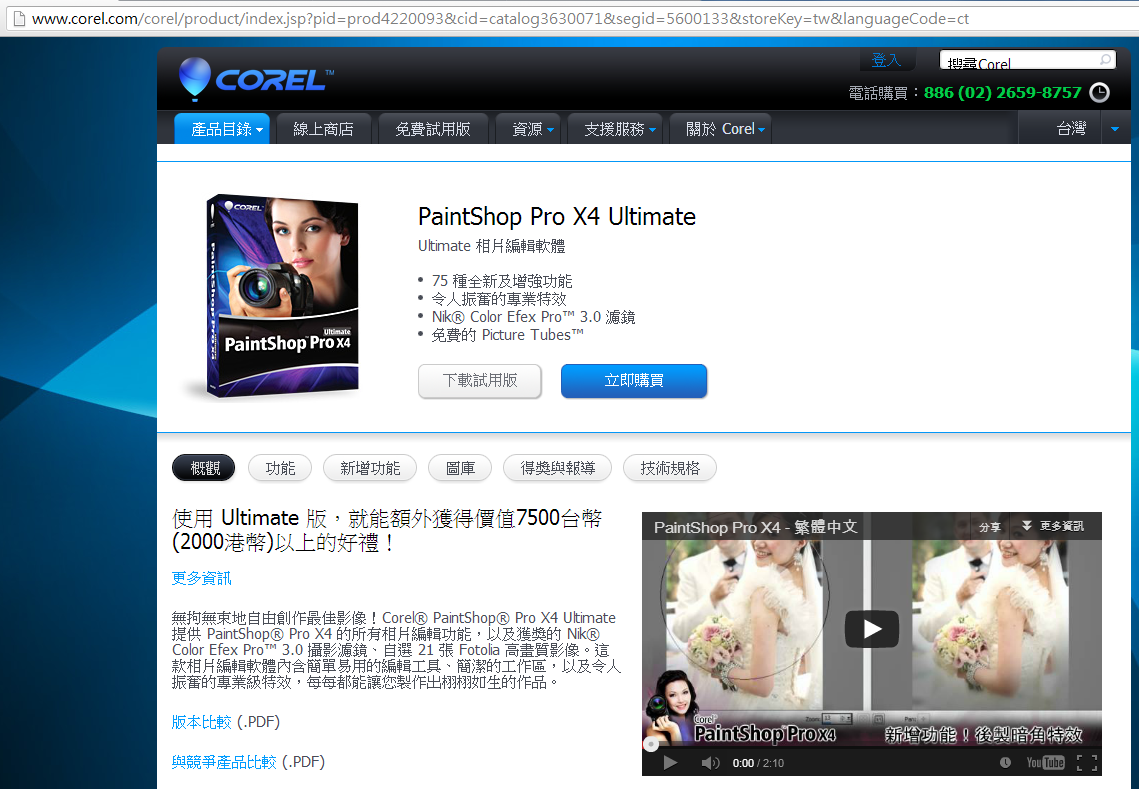Viewport: 1139px width, 789px height.
Task: Click the Corel balloon logo
Action: pos(256,78)
